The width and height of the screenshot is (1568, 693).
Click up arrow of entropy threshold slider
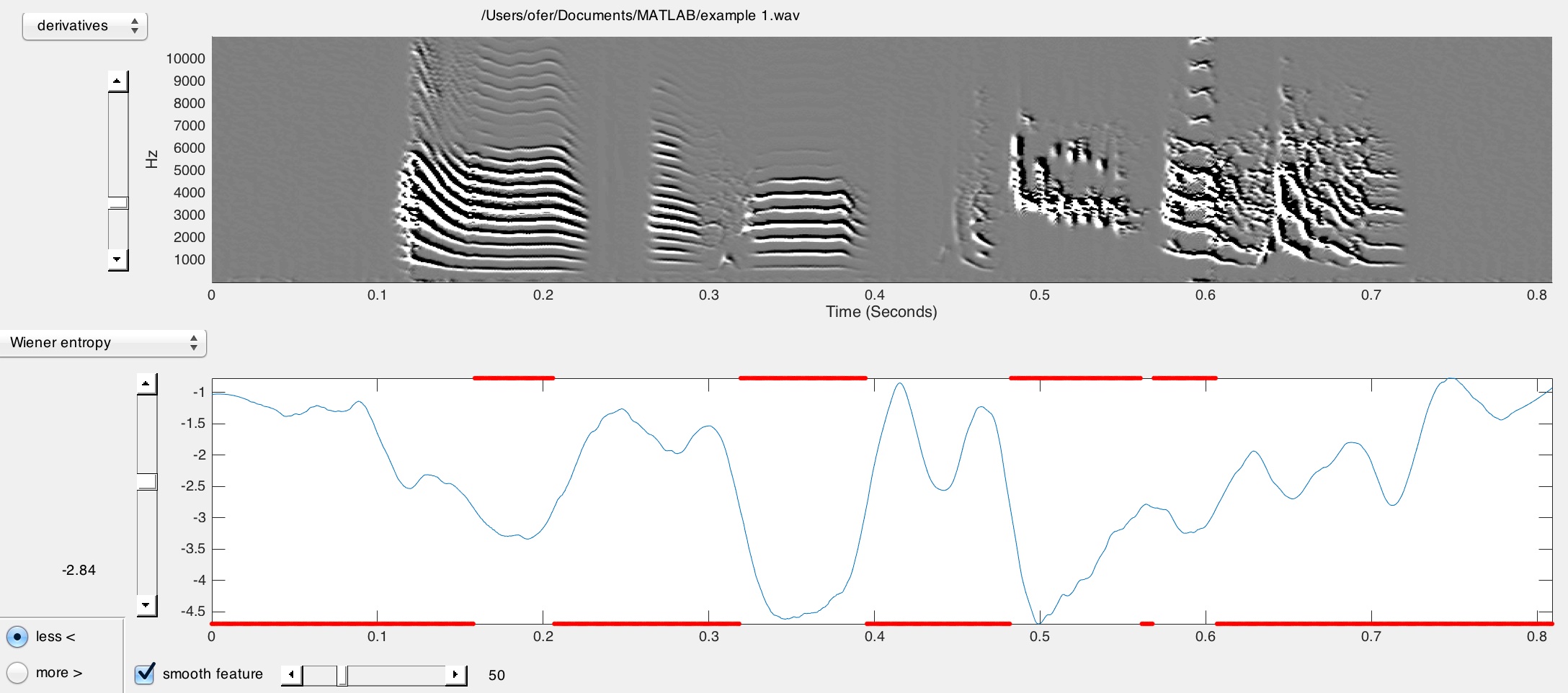146,384
